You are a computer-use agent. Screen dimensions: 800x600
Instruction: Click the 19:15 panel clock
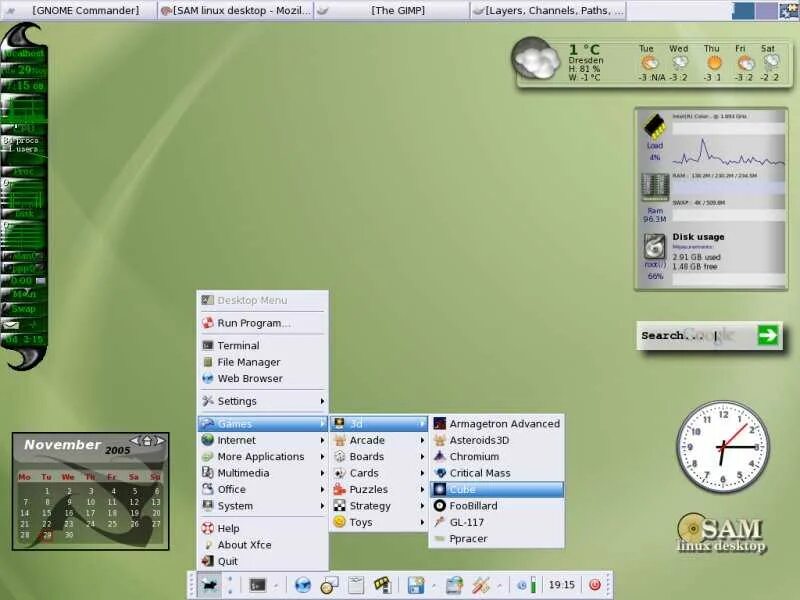click(561, 585)
